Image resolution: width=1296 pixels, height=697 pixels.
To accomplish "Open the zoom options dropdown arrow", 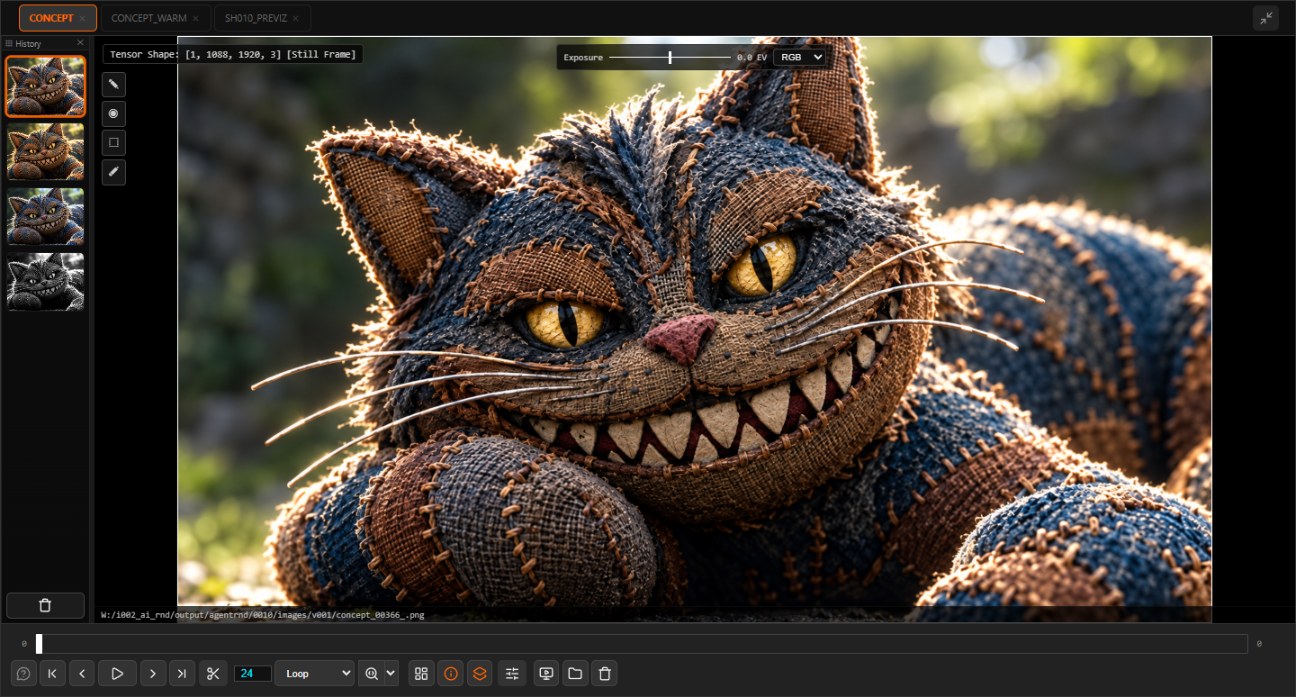I will pyautogui.click(x=390, y=673).
